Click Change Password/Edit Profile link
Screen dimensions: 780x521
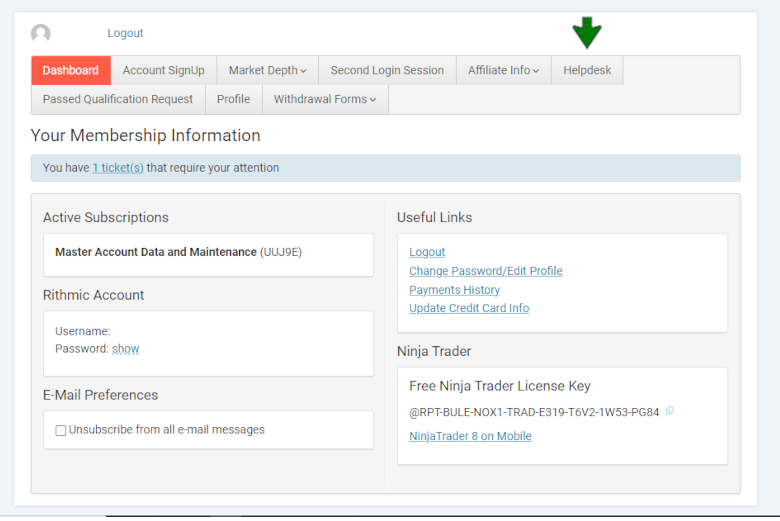click(485, 271)
